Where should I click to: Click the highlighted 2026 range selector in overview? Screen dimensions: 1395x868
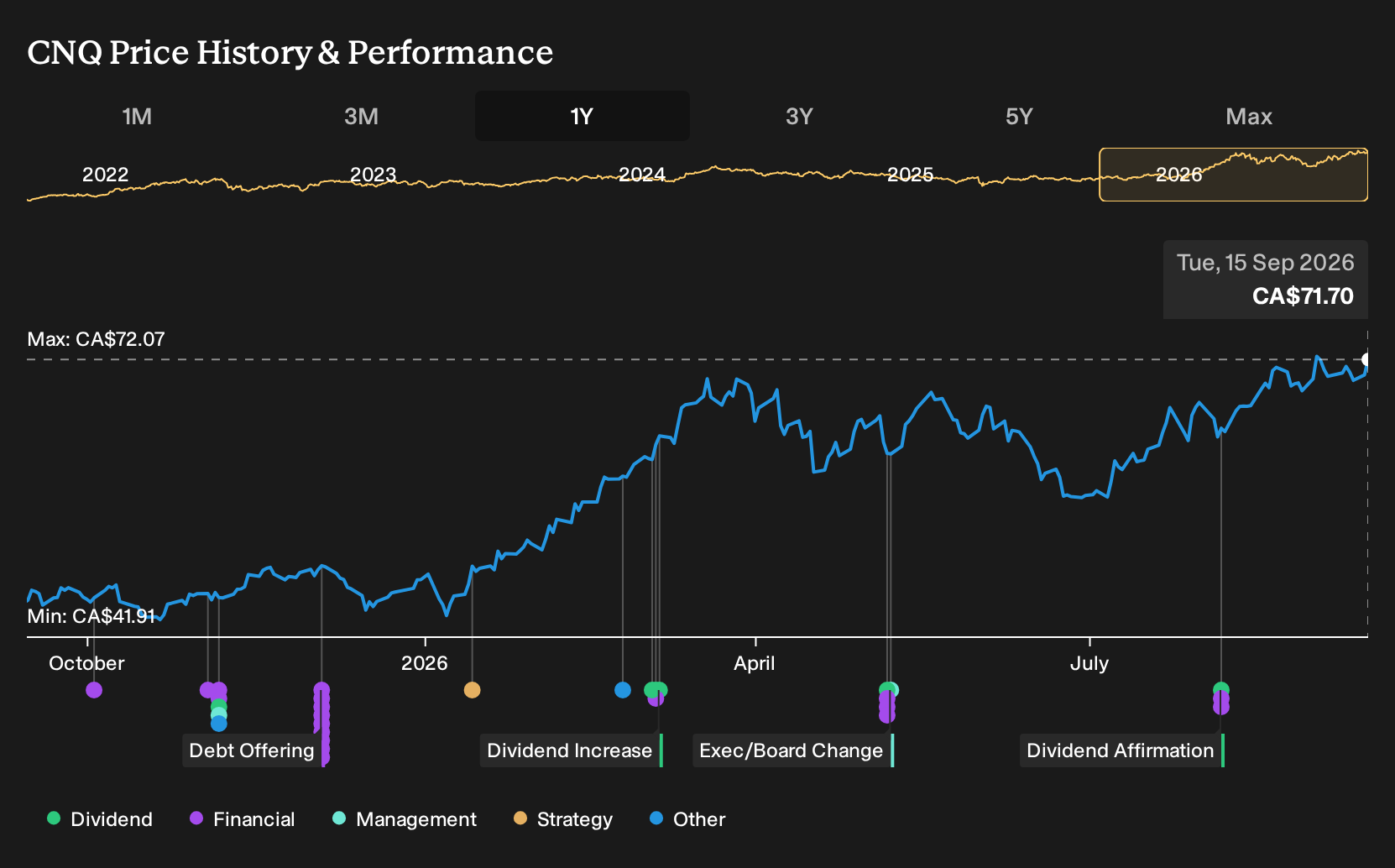1233,175
